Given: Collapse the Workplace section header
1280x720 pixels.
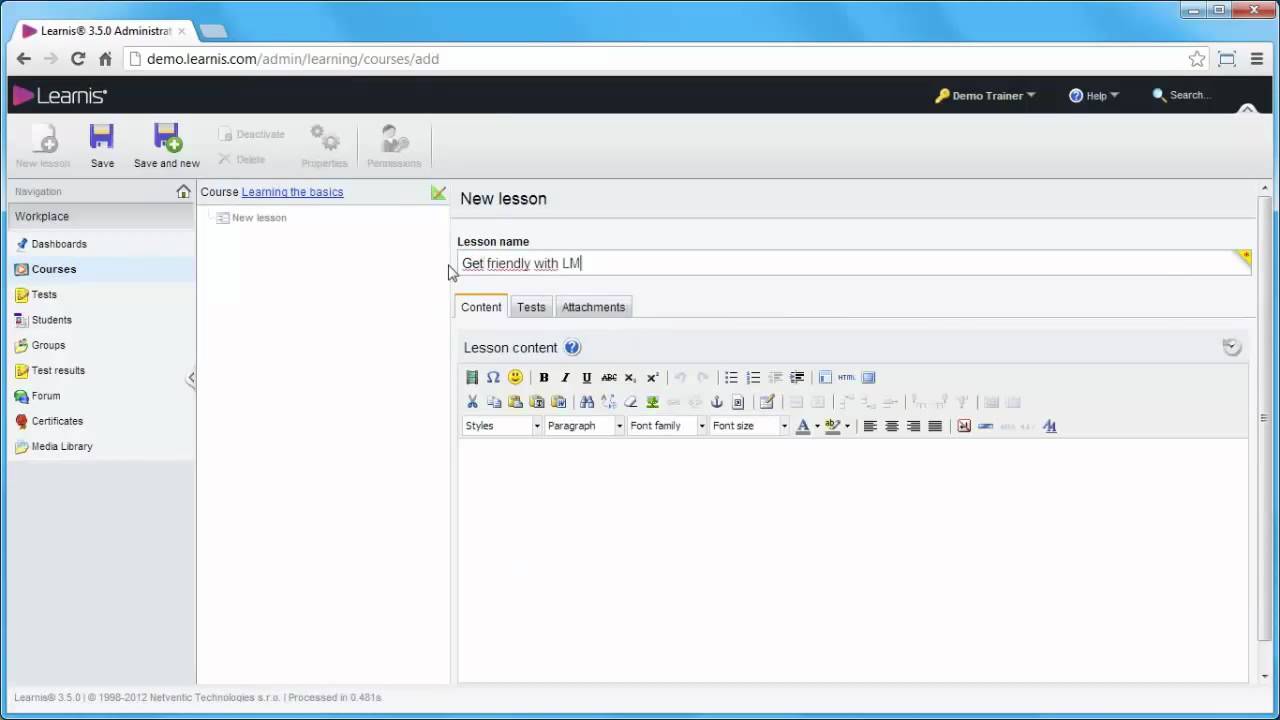Looking at the screenshot, I should pos(102,216).
